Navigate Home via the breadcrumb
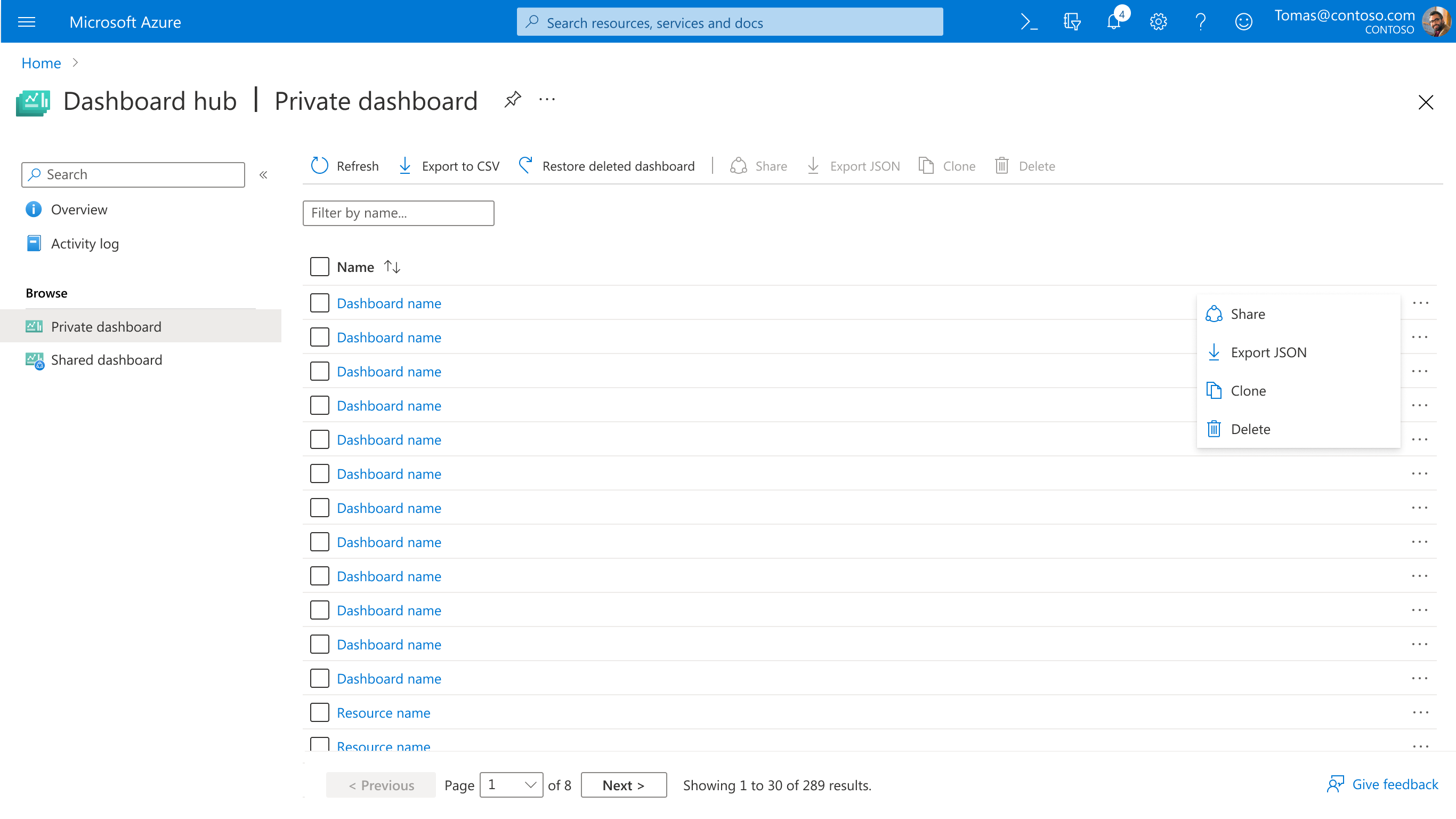The image size is (1456, 819). [x=41, y=63]
